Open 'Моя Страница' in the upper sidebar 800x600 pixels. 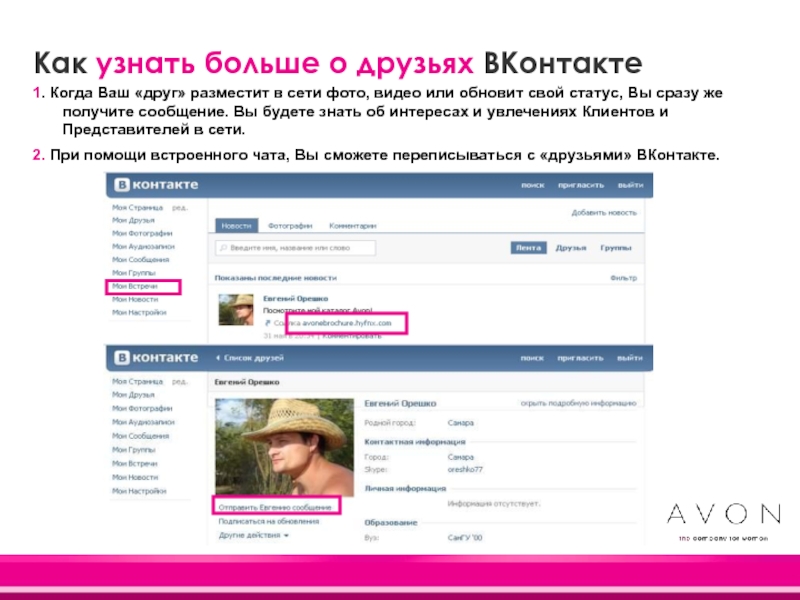[137, 208]
